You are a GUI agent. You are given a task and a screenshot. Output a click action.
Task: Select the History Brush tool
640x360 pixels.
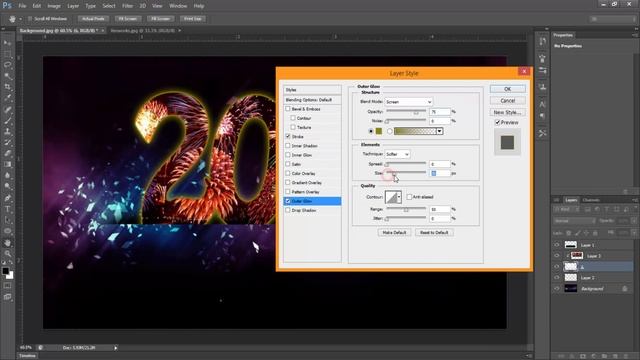[x=7, y=142]
